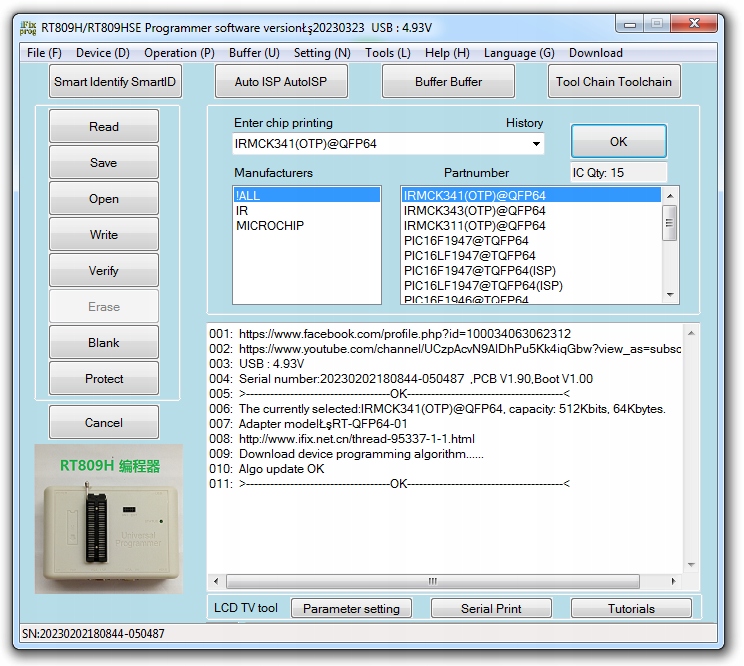
Task: Open the Setting (N) menu
Action: tap(322, 53)
